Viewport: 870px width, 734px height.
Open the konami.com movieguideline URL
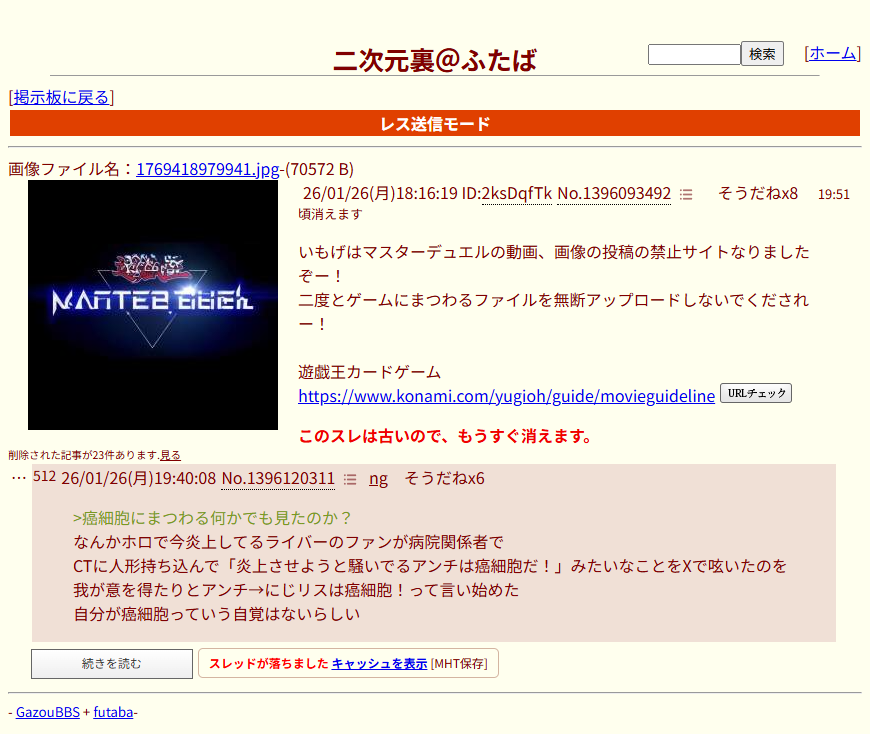coord(506,396)
